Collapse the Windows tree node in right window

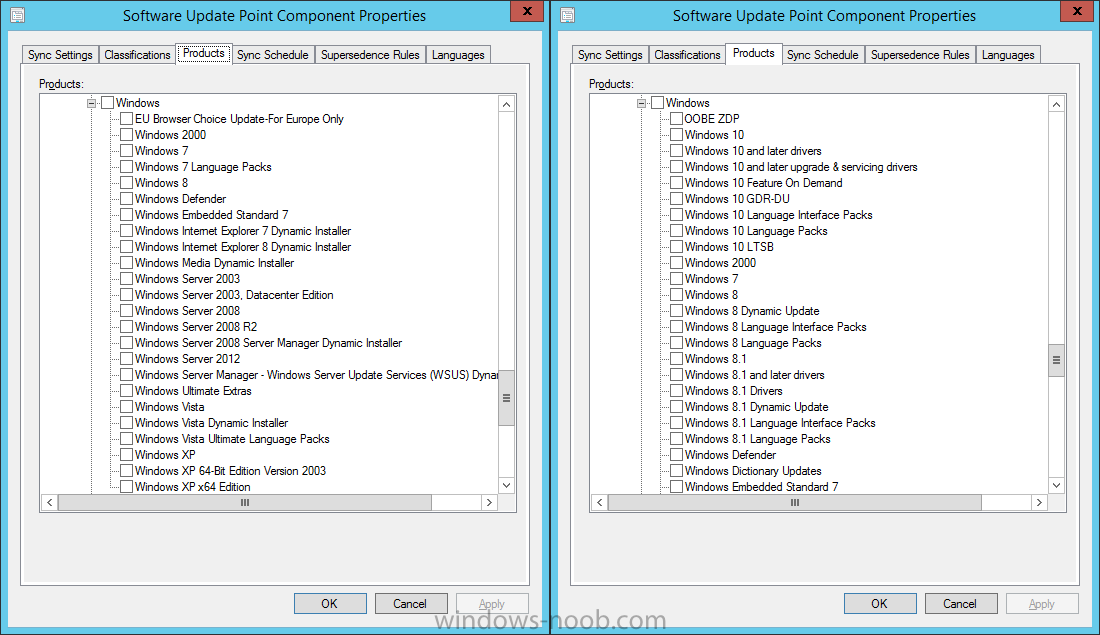click(641, 103)
